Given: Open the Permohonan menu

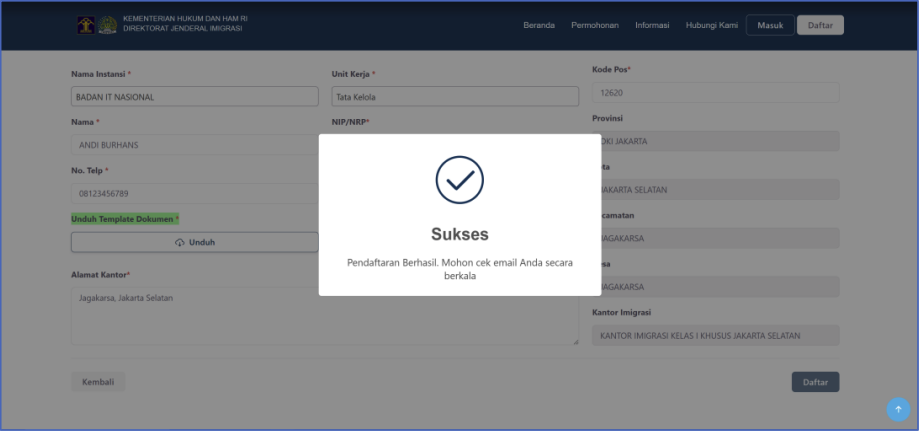Looking at the screenshot, I should coord(595,25).
